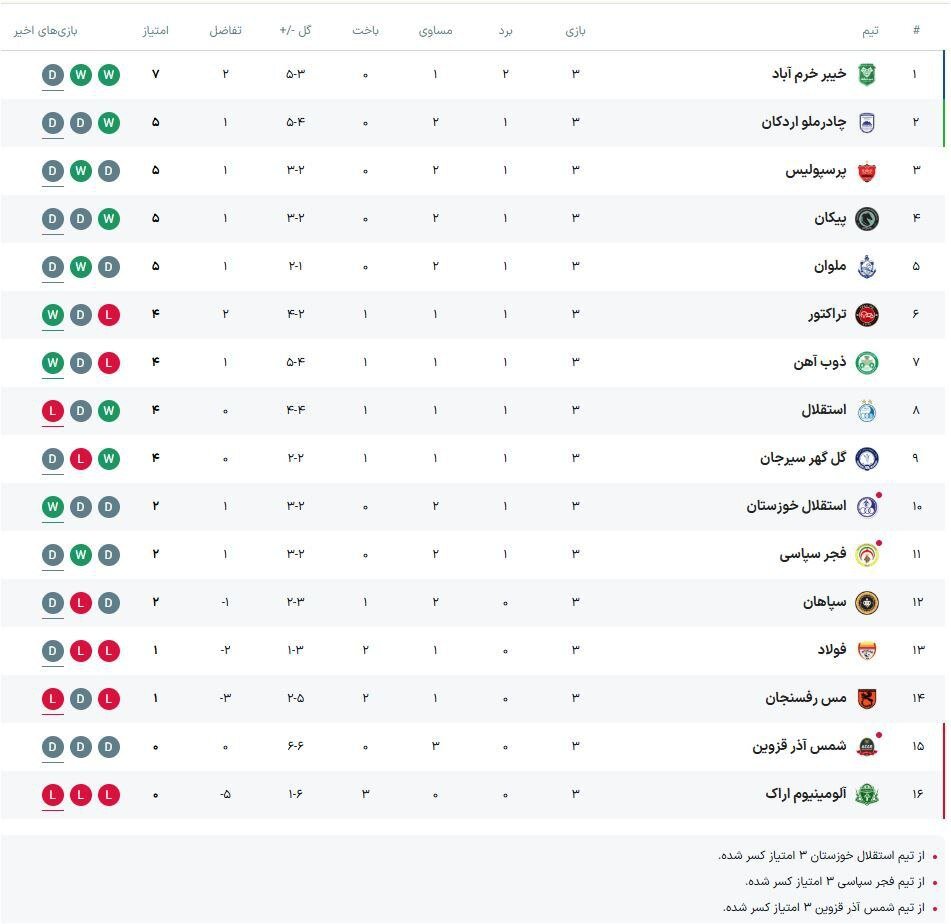The width and height of the screenshot is (951, 924).
Task: Click the Khaybar Khorramabad team logo
Action: 866,72
